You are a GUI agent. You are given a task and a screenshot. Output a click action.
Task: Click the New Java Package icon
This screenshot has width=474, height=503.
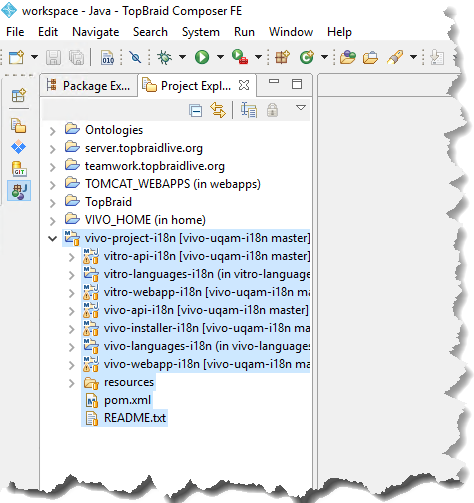coord(282,57)
